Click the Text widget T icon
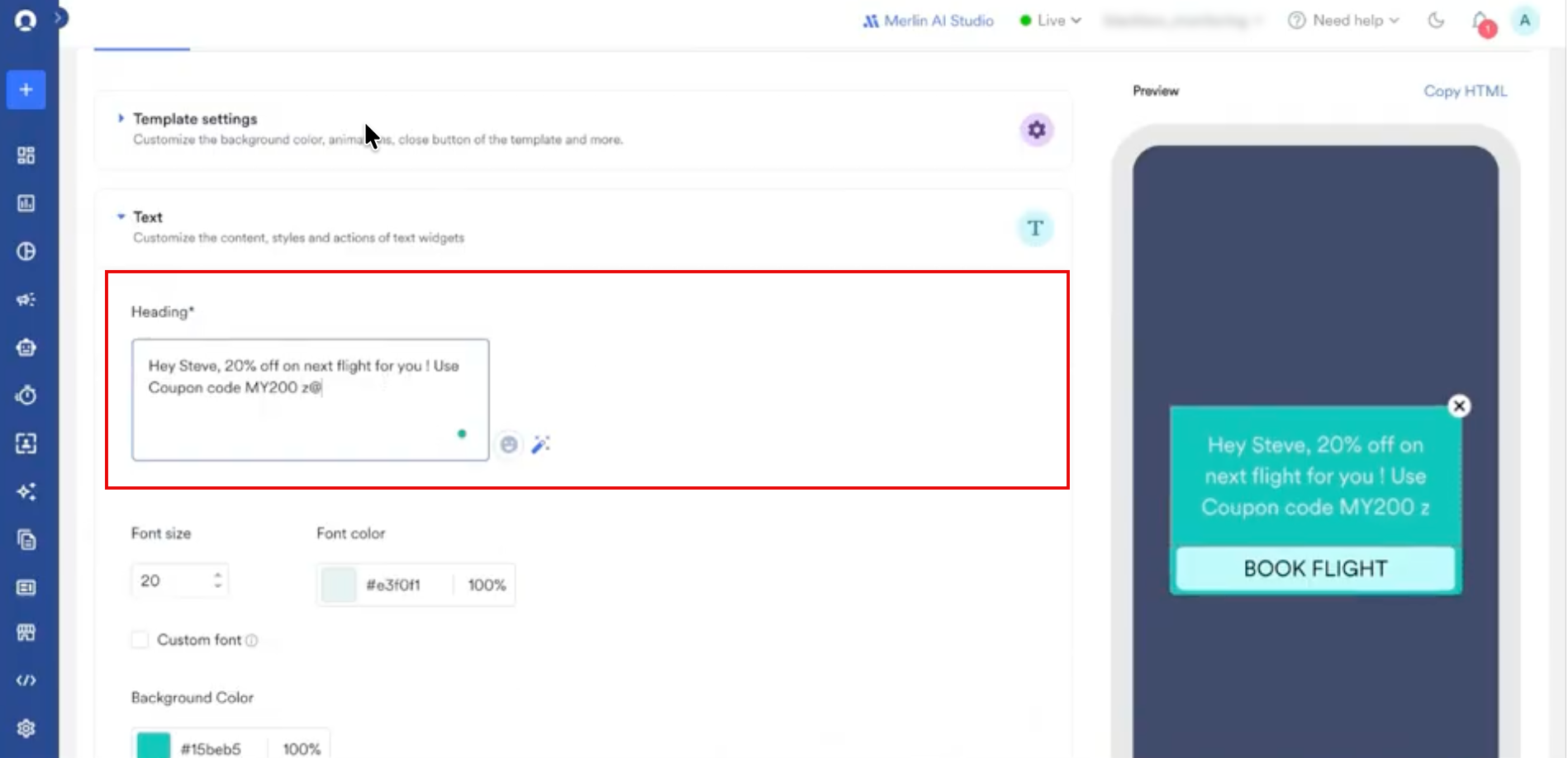Image resolution: width=1568 pixels, height=758 pixels. tap(1034, 228)
